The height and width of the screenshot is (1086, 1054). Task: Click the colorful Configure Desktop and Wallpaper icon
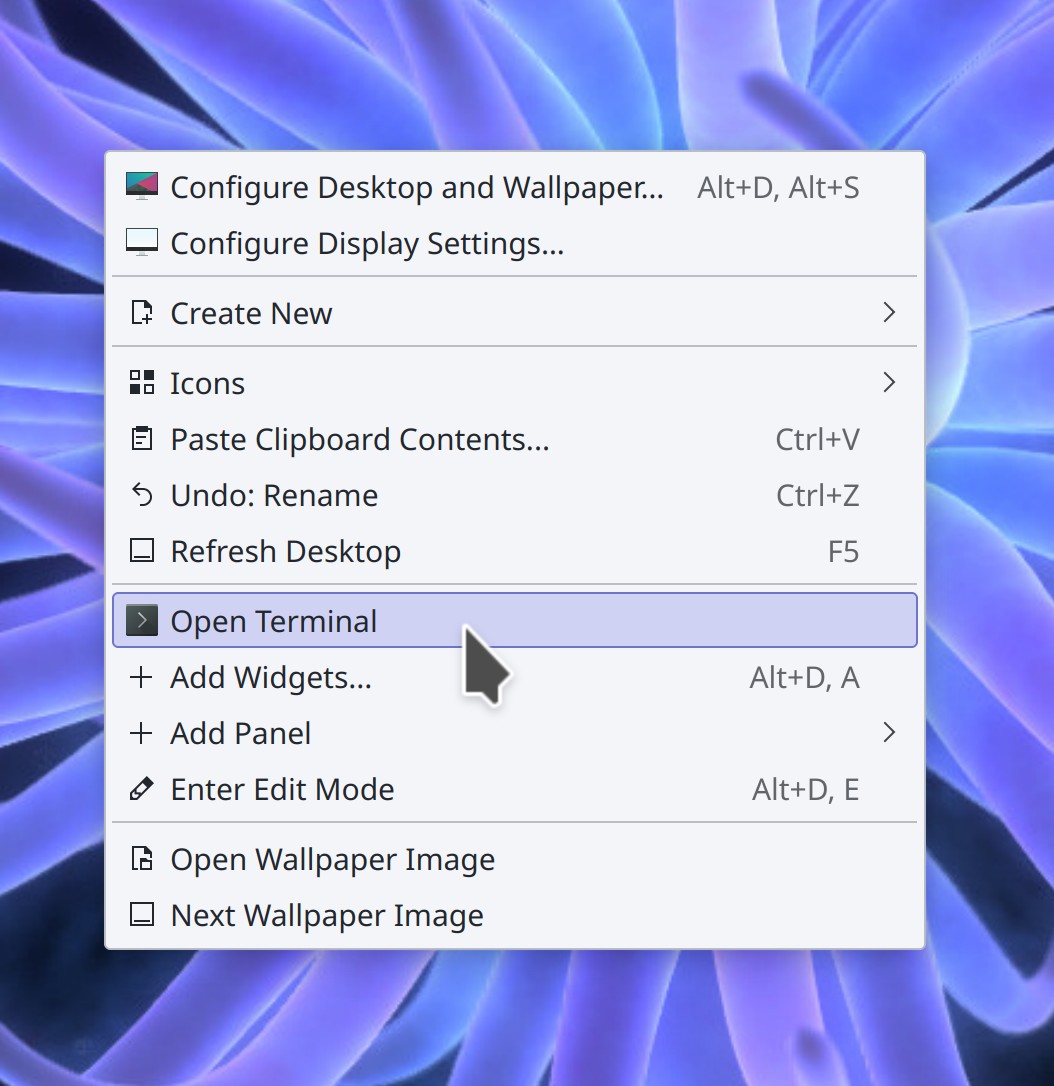click(x=142, y=187)
